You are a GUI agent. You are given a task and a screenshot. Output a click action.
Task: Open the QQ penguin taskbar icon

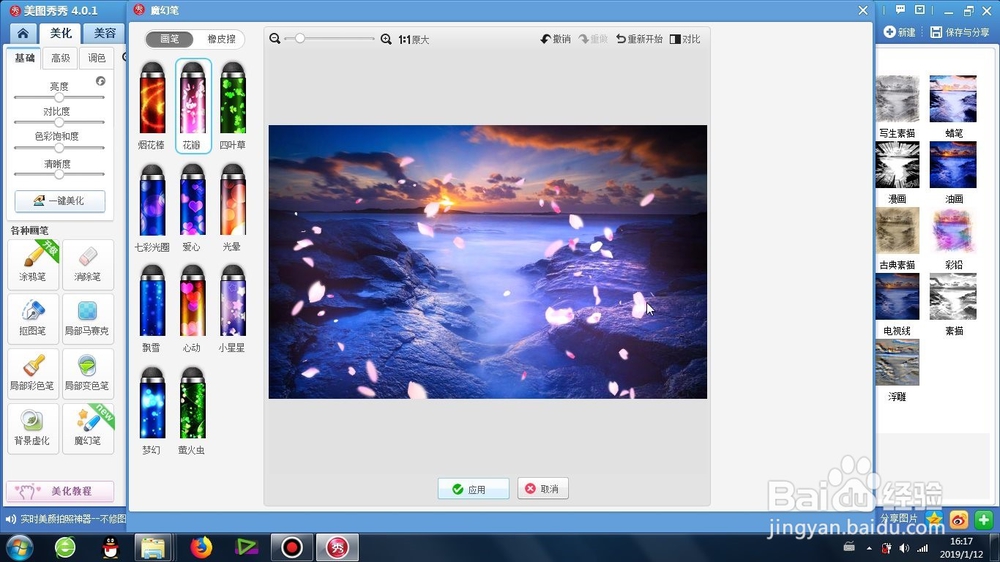[111, 547]
